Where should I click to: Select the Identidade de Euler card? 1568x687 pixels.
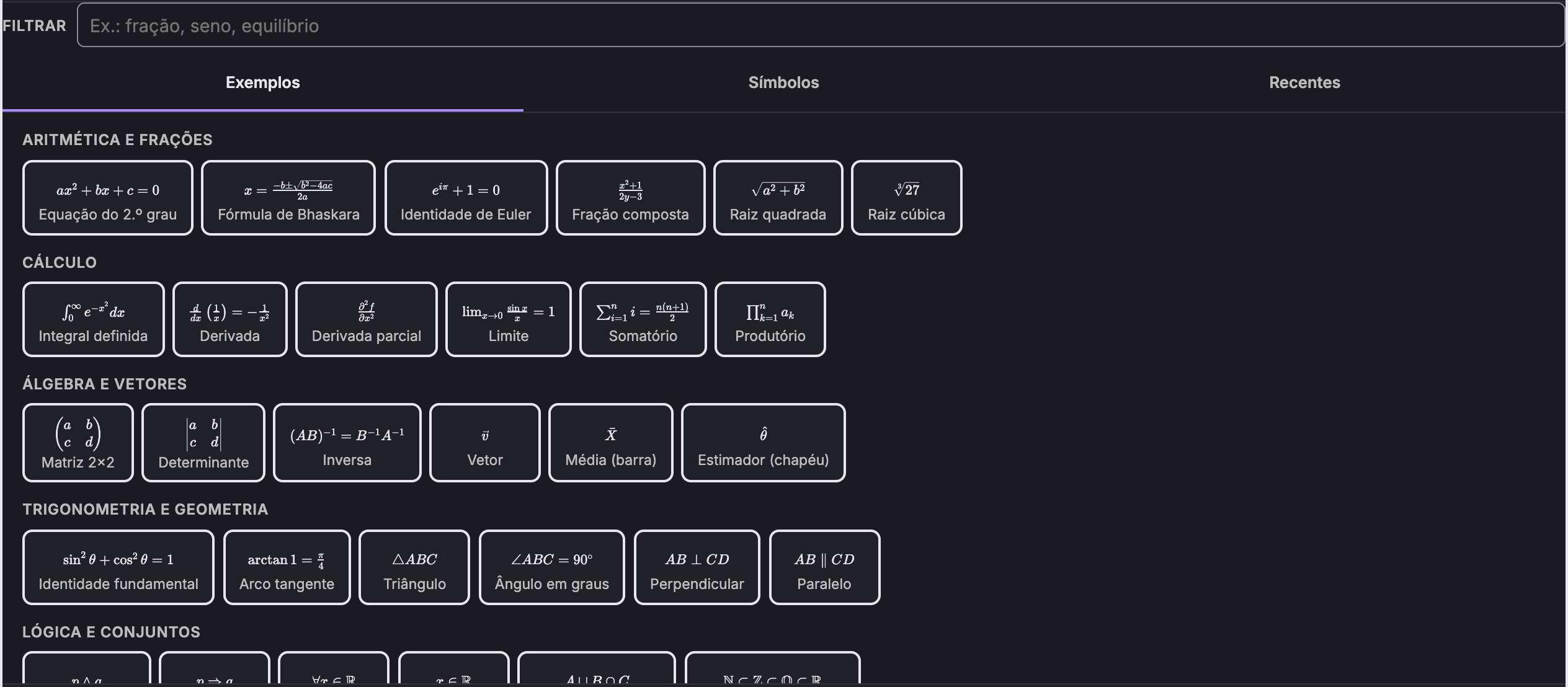point(466,198)
